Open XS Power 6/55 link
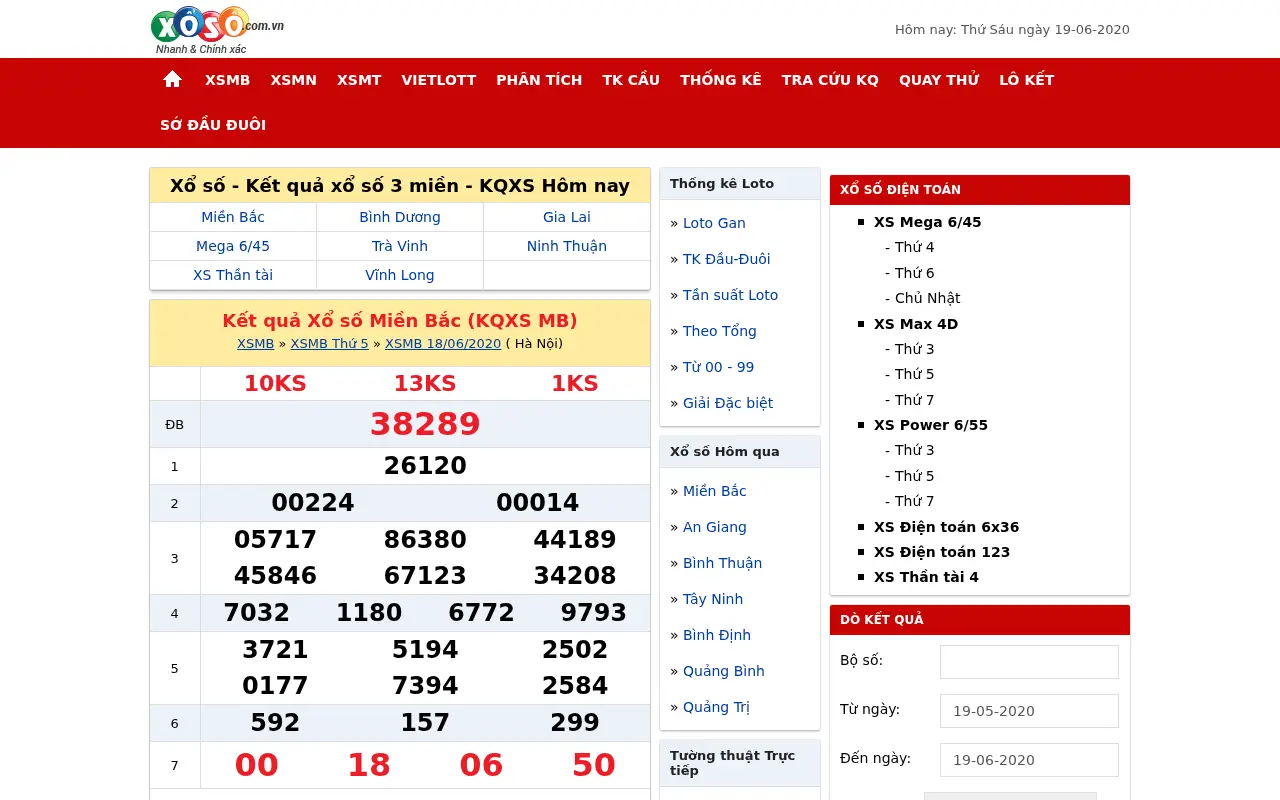The image size is (1280, 800). pyautogui.click(x=931, y=425)
